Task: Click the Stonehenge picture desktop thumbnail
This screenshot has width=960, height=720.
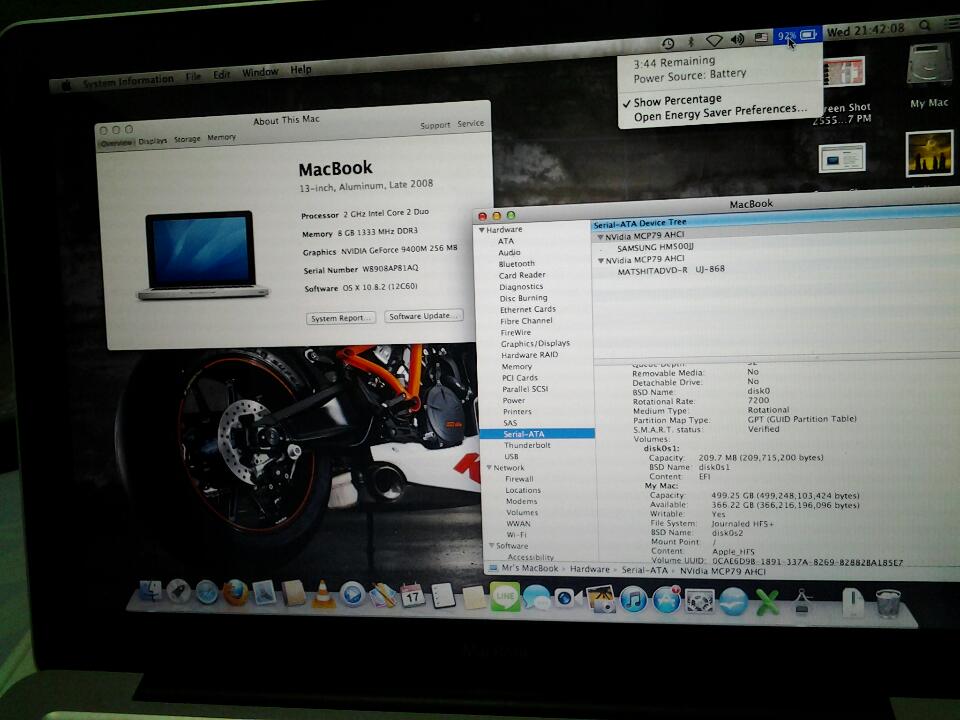Action: coord(929,153)
